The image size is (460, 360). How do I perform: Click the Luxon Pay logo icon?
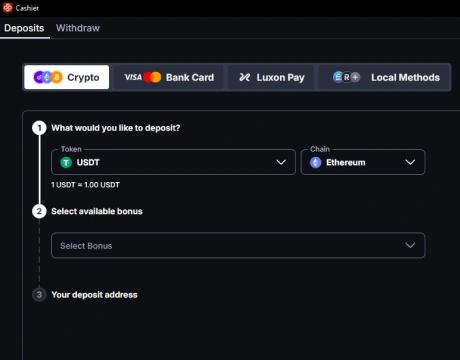point(244,77)
